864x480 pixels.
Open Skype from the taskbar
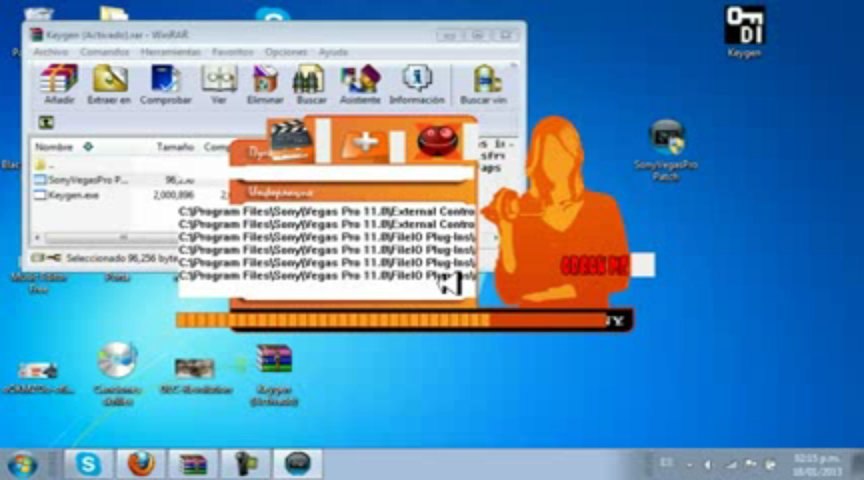(x=88, y=464)
